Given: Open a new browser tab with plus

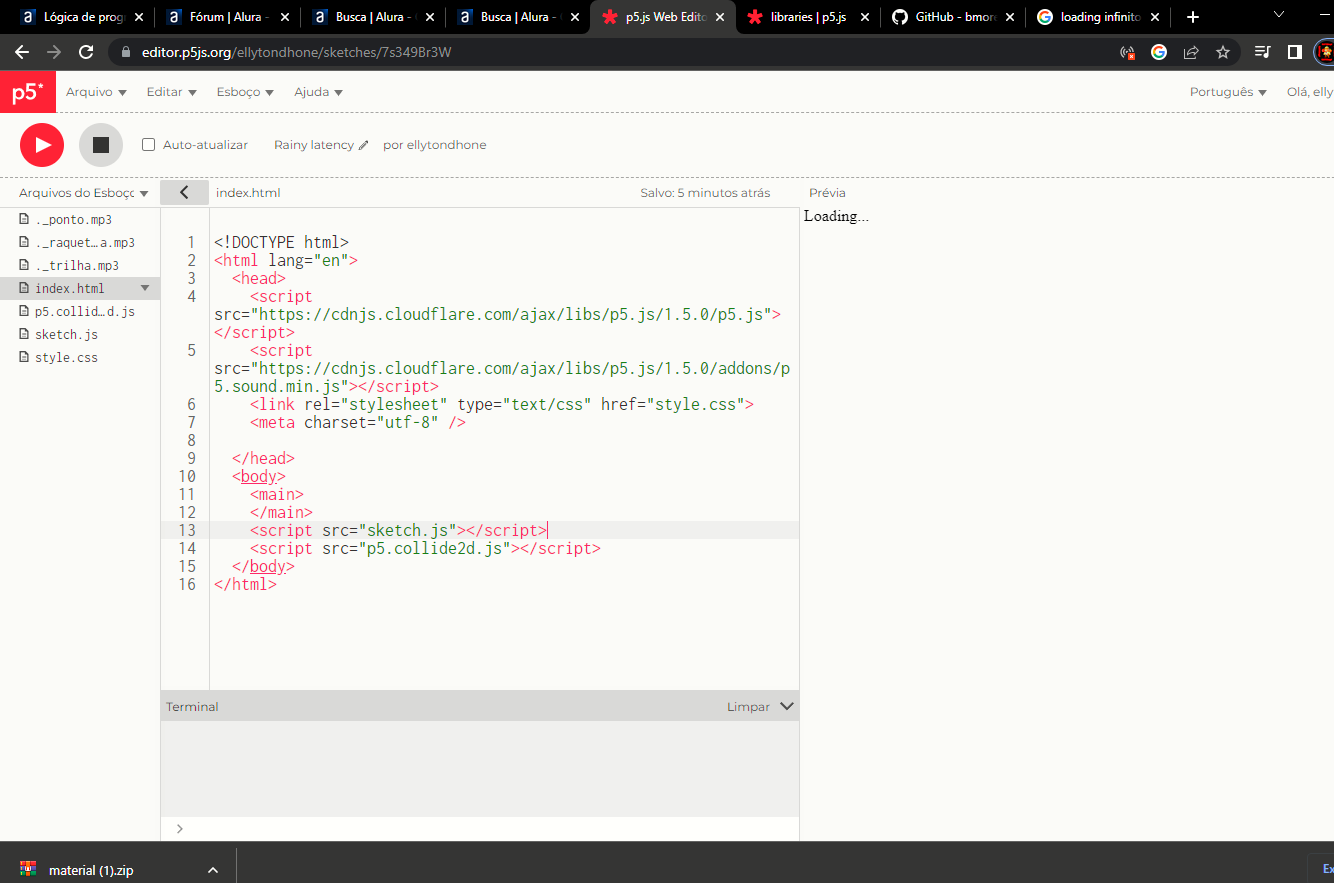Looking at the screenshot, I should (x=1192, y=17).
